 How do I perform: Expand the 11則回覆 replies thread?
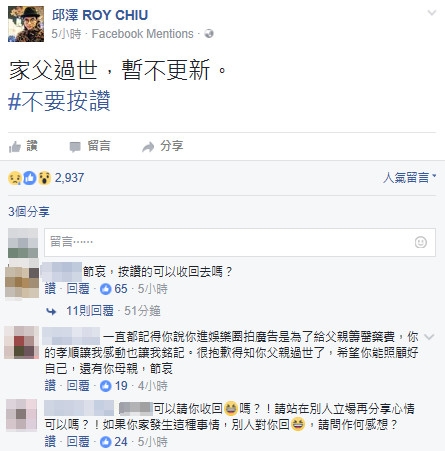90,311
